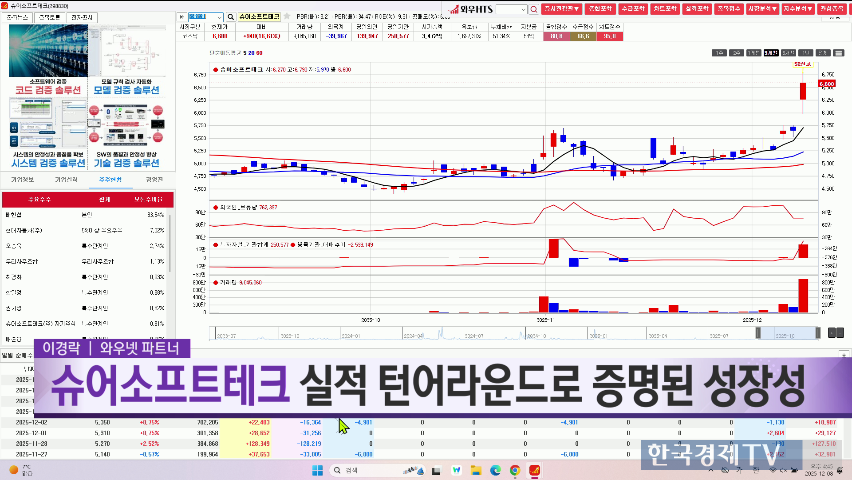
Task: Click the Windows Start button in the taskbar
Action: click(316, 469)
